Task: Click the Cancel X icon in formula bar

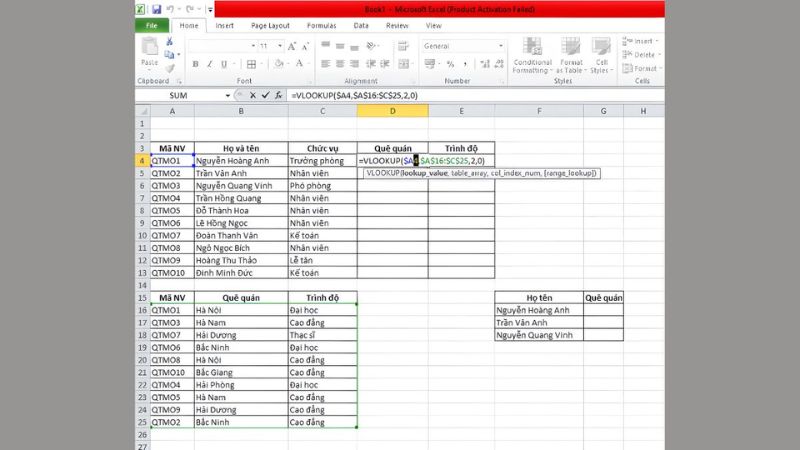Action: point(253,95)
